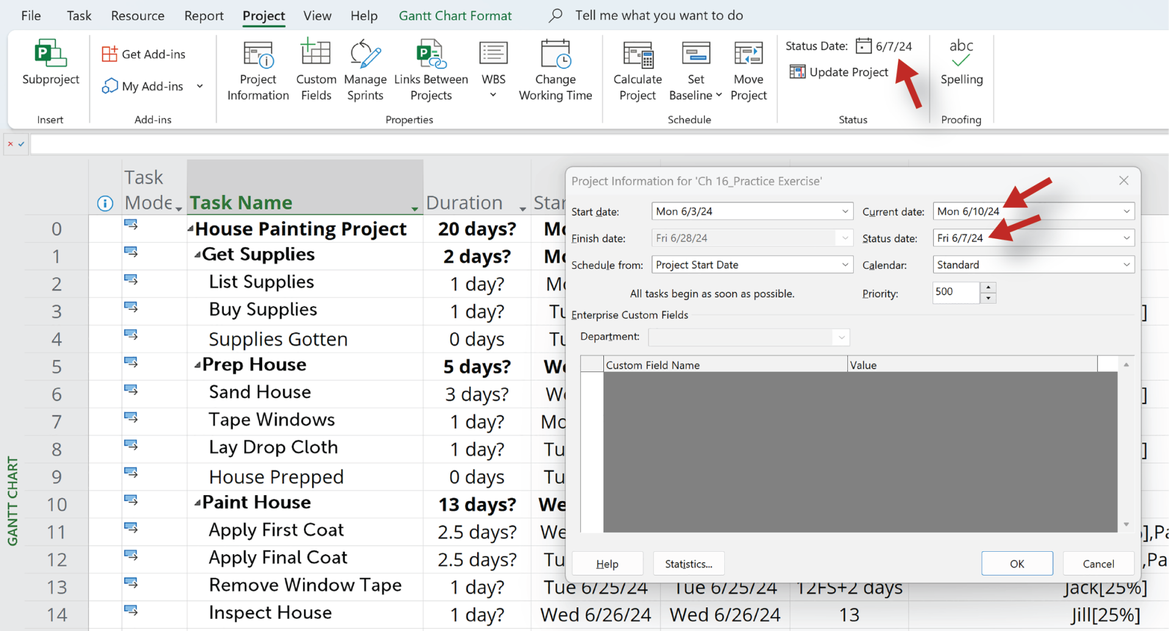Click the Help button in dialog
Viewport: 1169px width, 631px height.
[607, 564]
